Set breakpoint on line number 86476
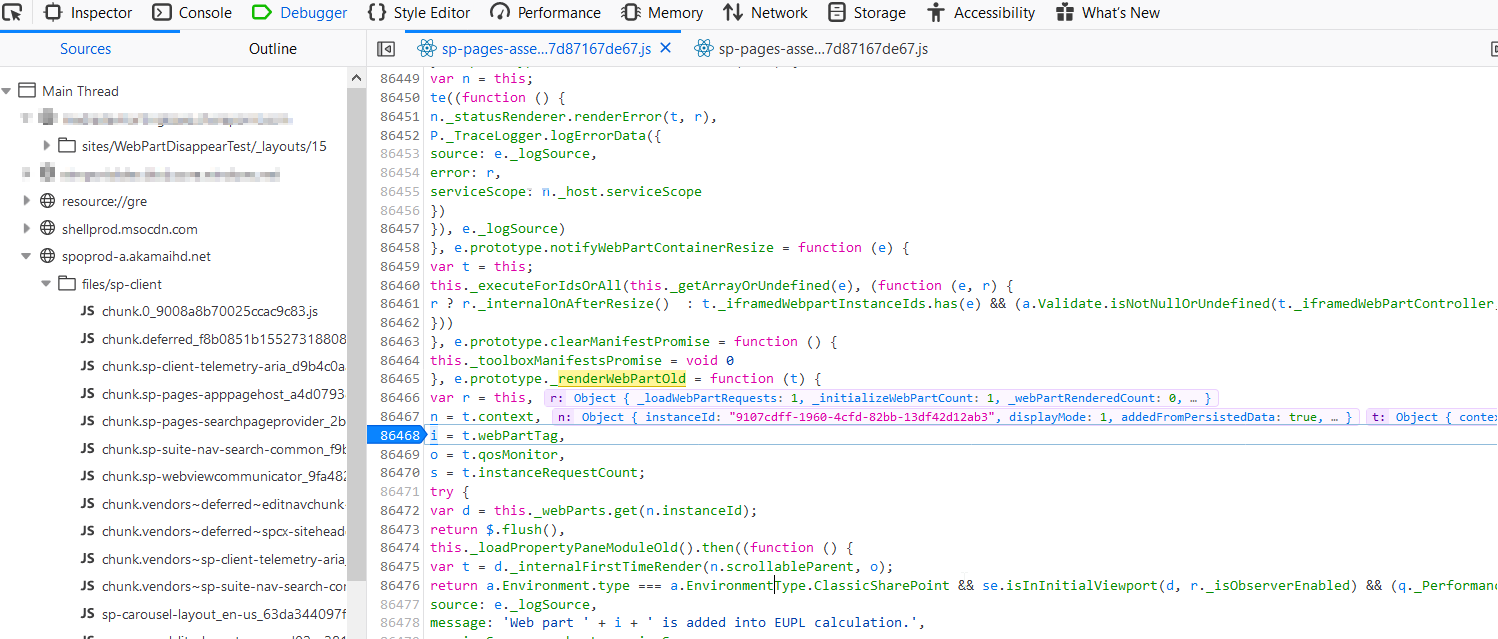 coord(399,585)
